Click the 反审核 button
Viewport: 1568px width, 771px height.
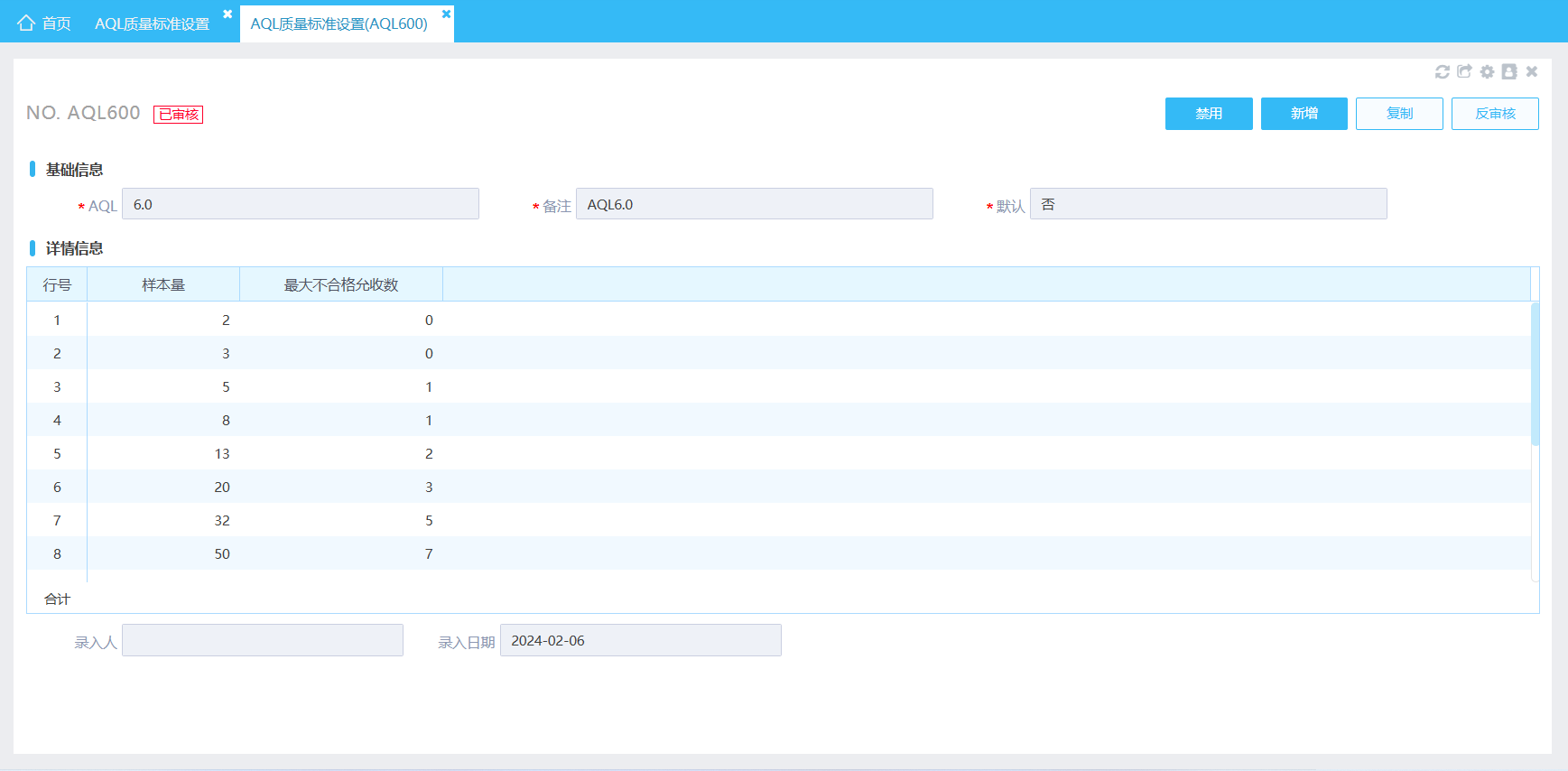click(1495, 114)
